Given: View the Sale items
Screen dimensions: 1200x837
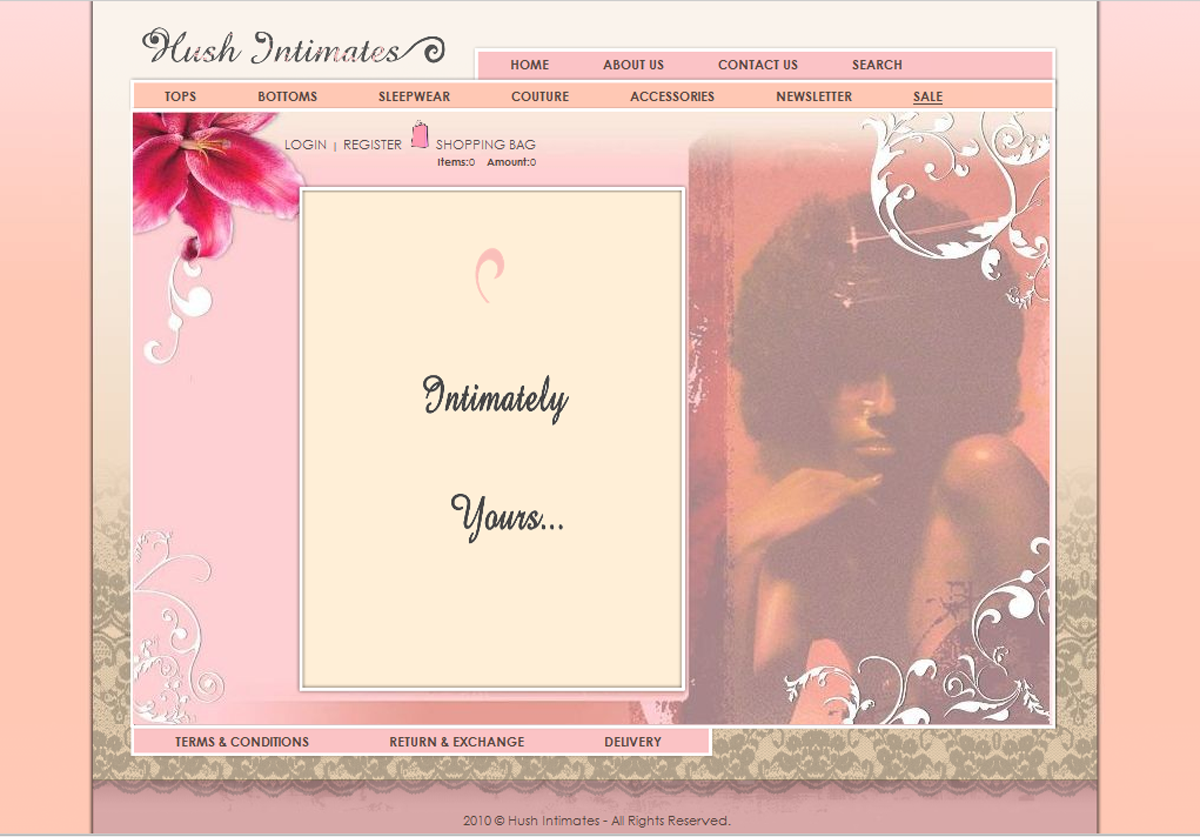Looking at the screenshot, I should [927, 97].
